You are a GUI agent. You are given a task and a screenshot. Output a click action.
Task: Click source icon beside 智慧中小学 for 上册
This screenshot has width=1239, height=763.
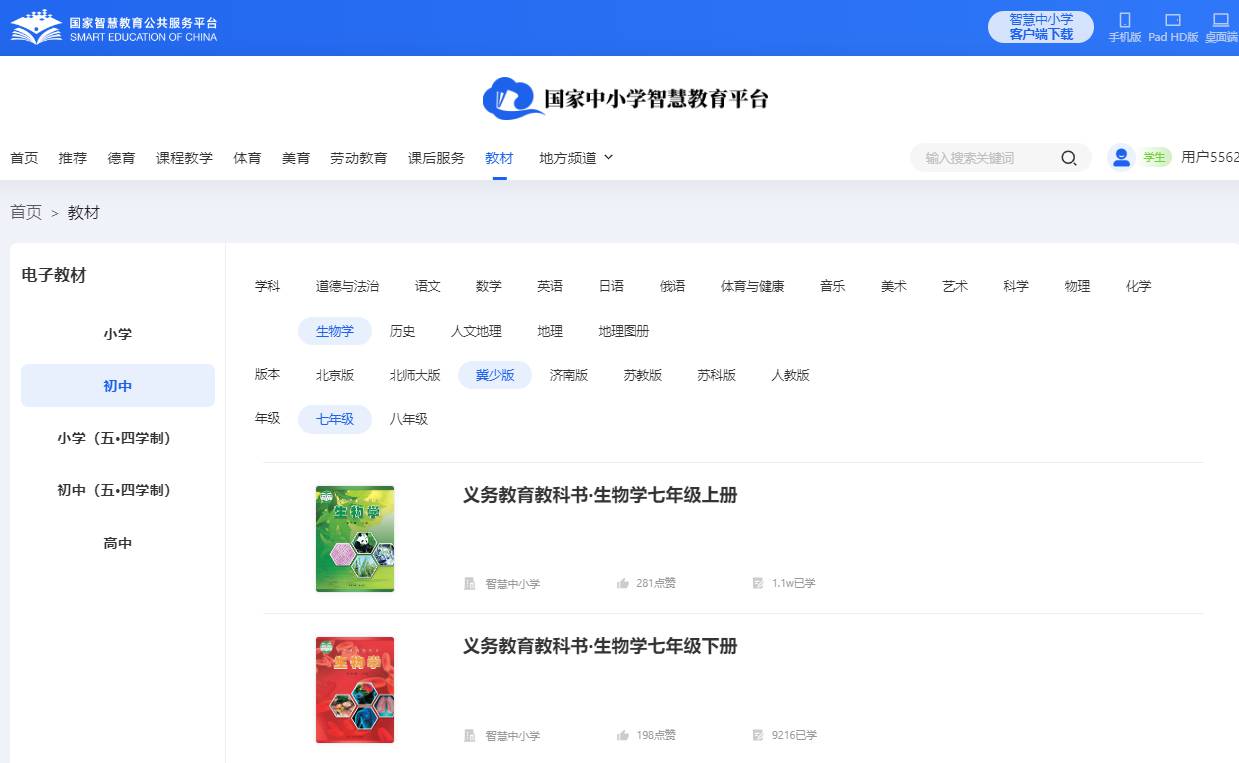tap(470, 583)
